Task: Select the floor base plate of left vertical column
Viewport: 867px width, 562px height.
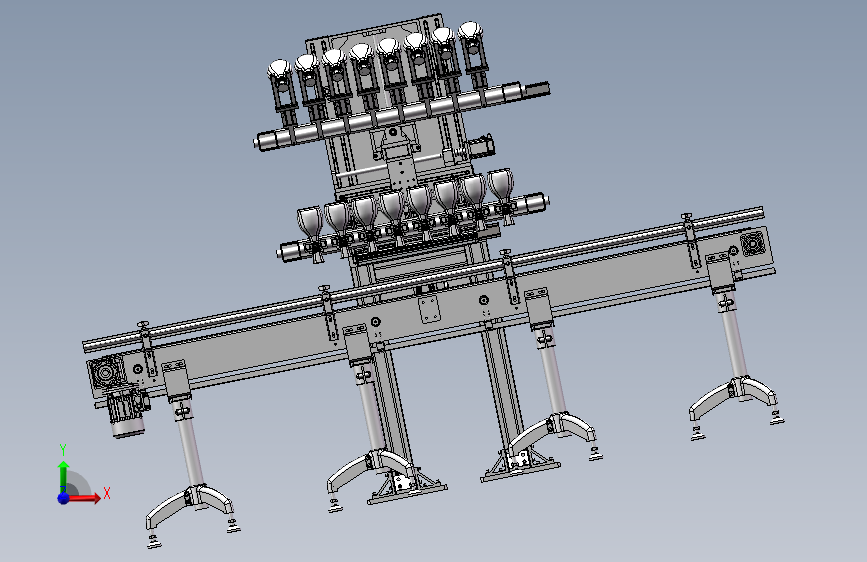Action: [407, 491]
